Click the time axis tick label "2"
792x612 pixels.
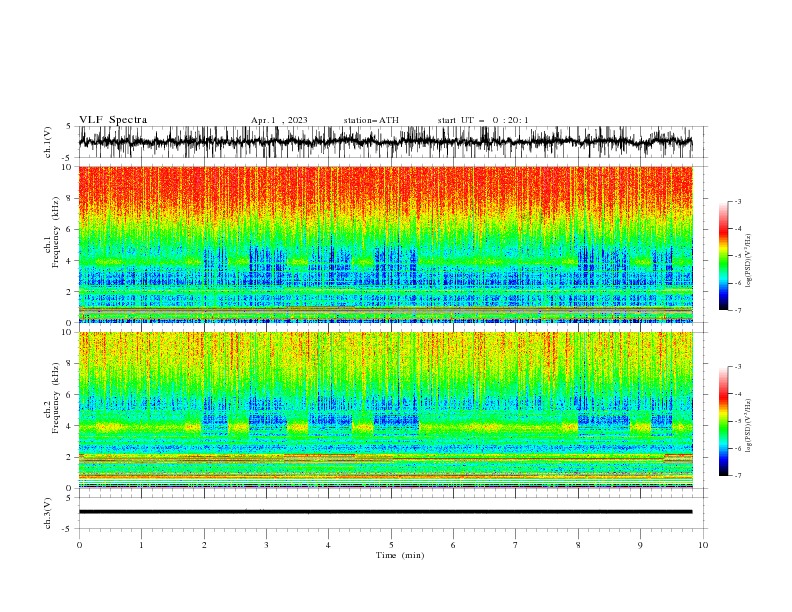[x=204, y=545]
